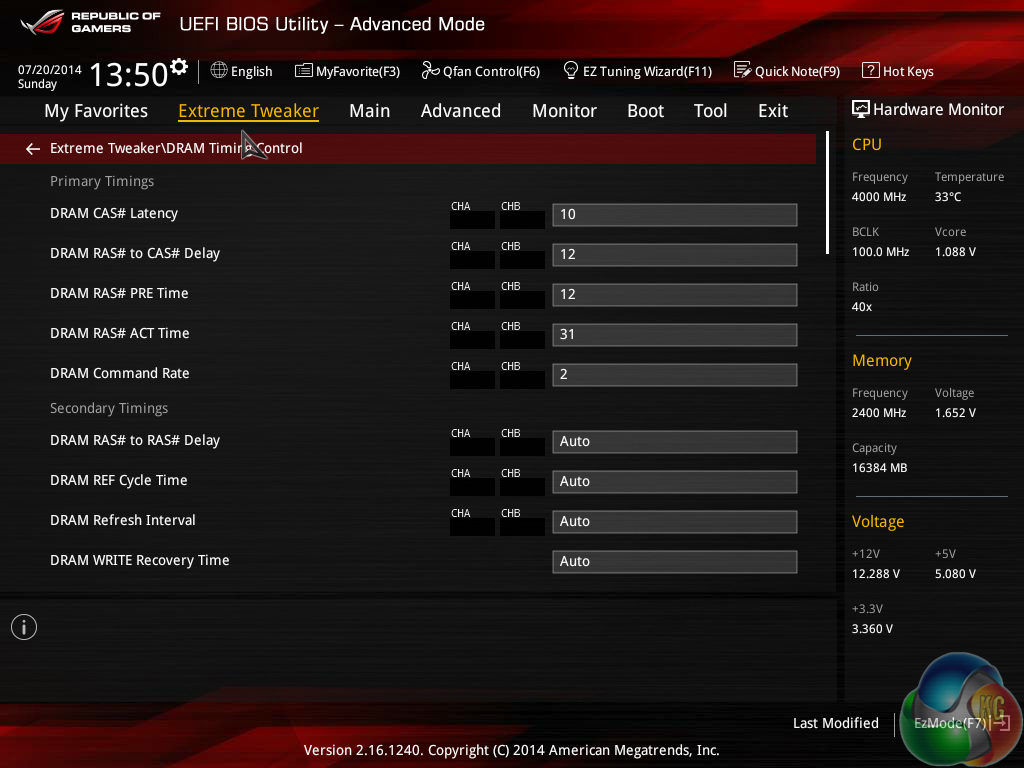The image size is (1024, 768).
Task: Click the CPU temperature 33°C reading
Action: [948, 197]
